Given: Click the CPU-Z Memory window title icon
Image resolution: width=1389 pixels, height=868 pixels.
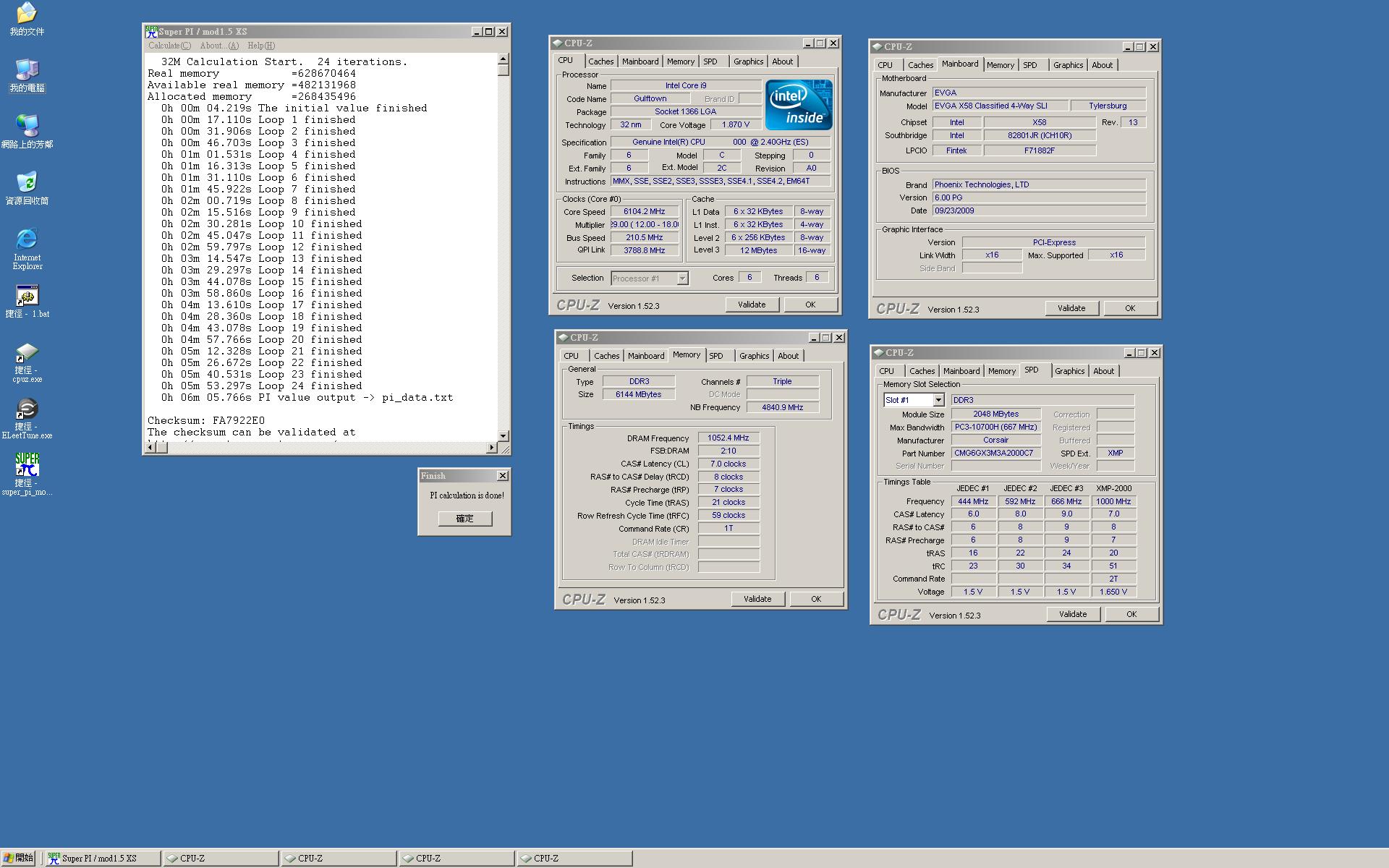Looking at the screenshot, I should [x=563, y=338].
